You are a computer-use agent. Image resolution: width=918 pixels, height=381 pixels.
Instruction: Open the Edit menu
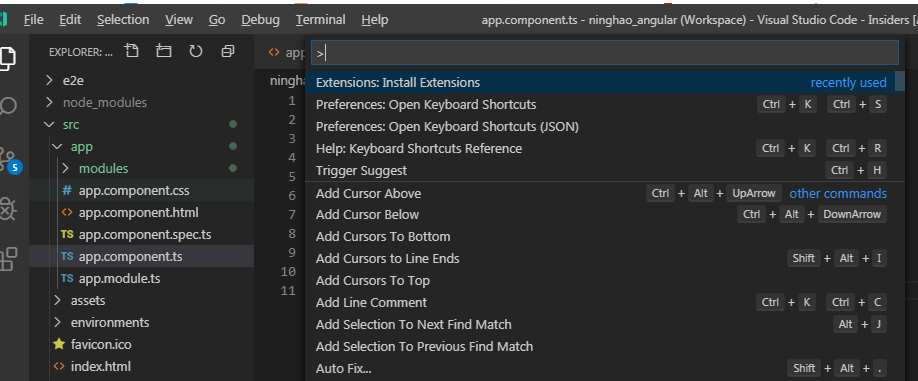tap(70, 19)
